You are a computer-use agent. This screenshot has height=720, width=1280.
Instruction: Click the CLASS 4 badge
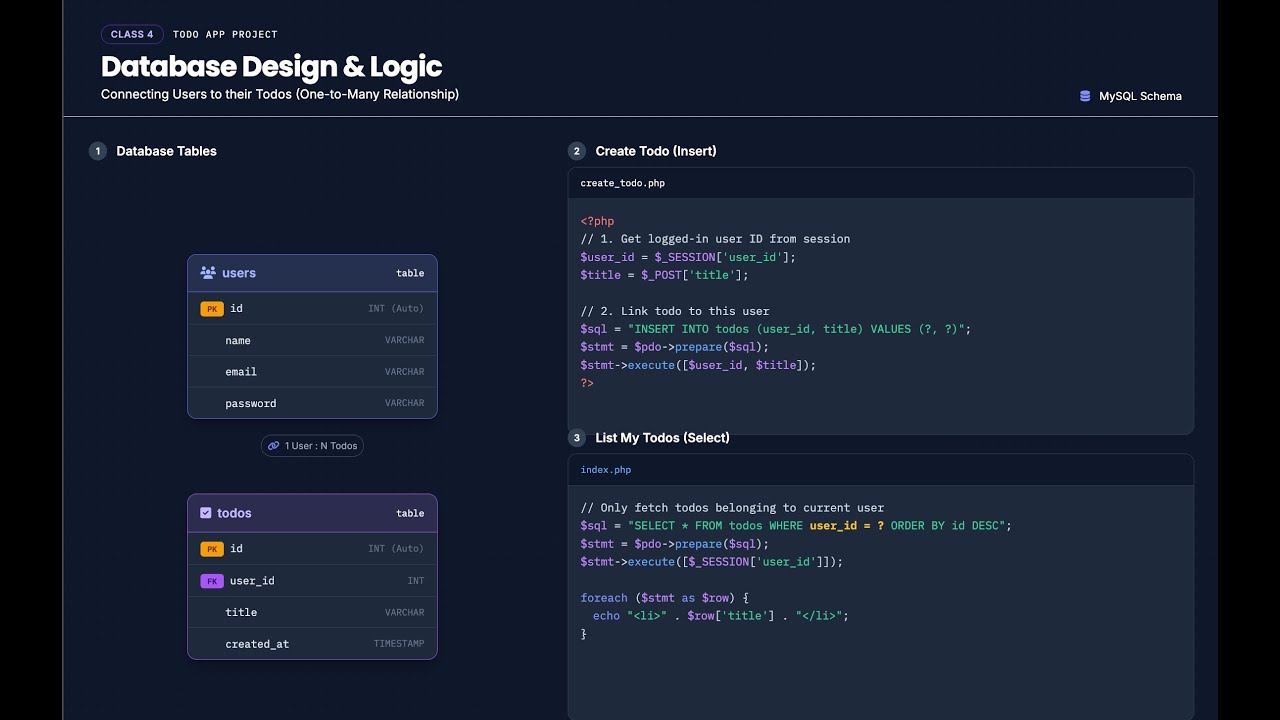click(x=132, y=34)
